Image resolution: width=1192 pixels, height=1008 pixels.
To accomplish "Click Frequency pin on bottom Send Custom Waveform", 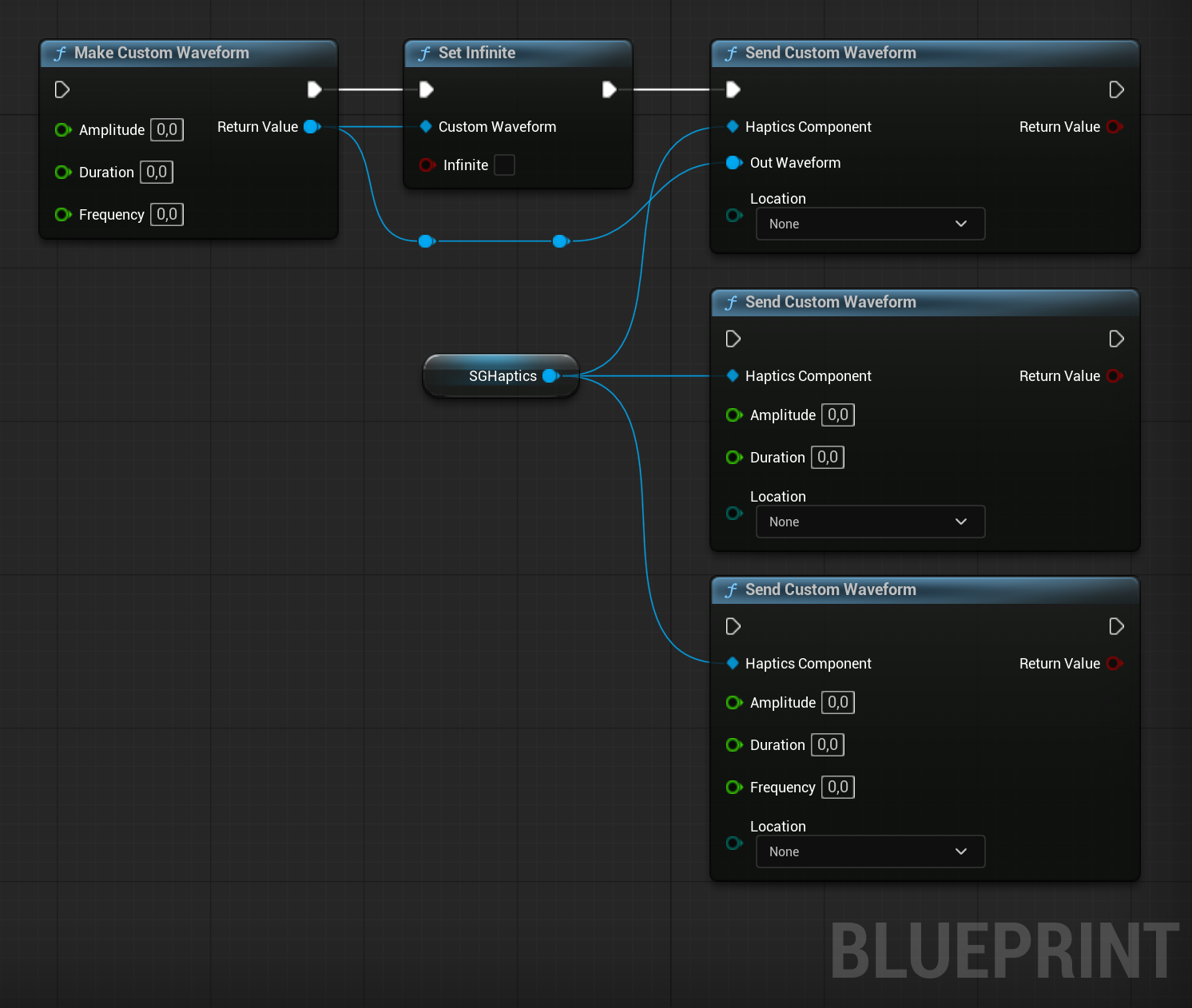I will click(x=734, y=787).
